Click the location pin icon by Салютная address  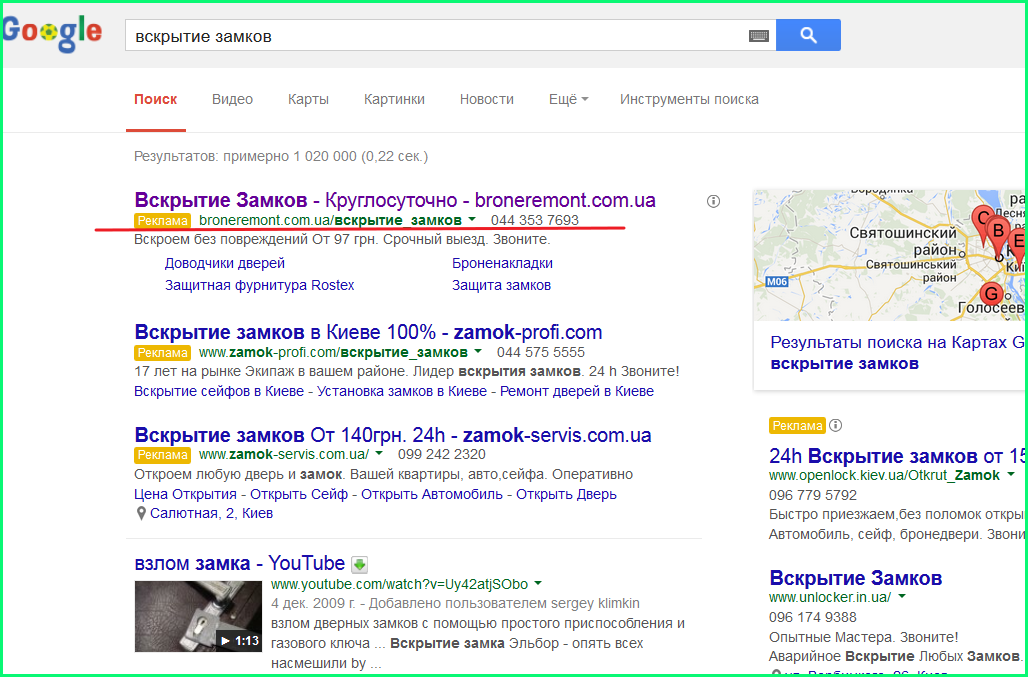(x=140, y=514)
